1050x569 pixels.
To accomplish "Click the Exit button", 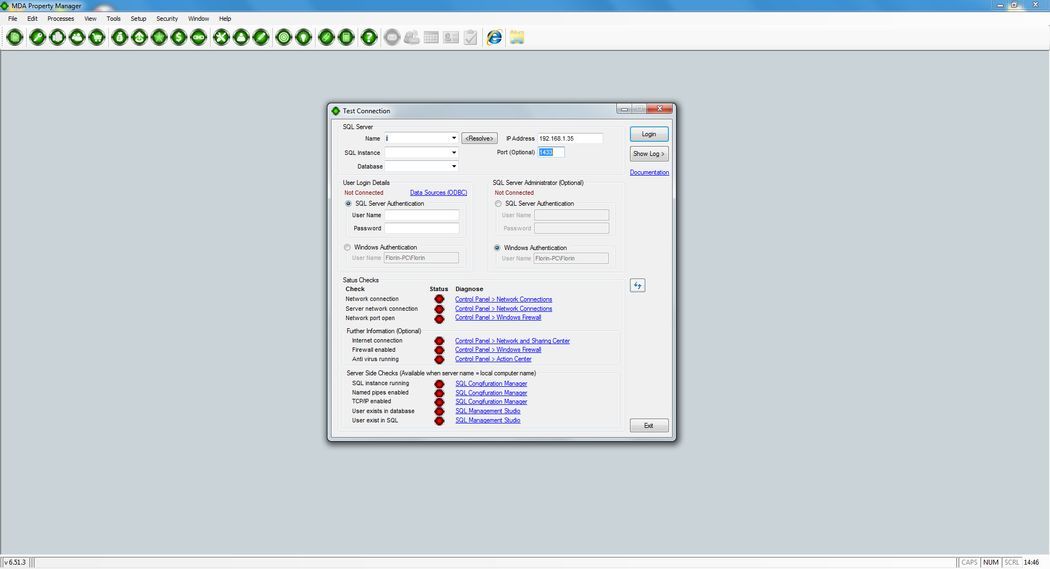I will pyautogui.click(x=649, y=426).
